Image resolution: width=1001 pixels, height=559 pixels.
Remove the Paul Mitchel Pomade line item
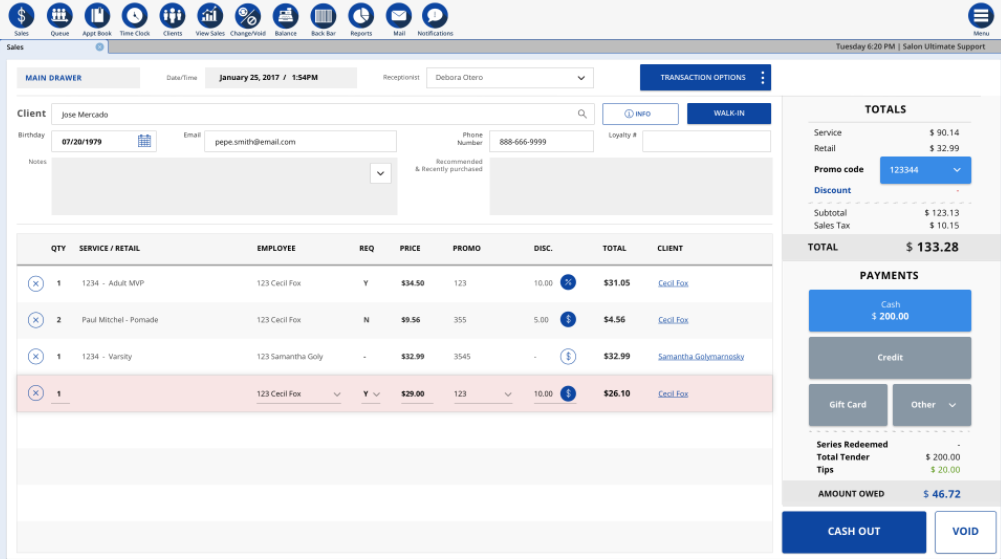[36, 320]
